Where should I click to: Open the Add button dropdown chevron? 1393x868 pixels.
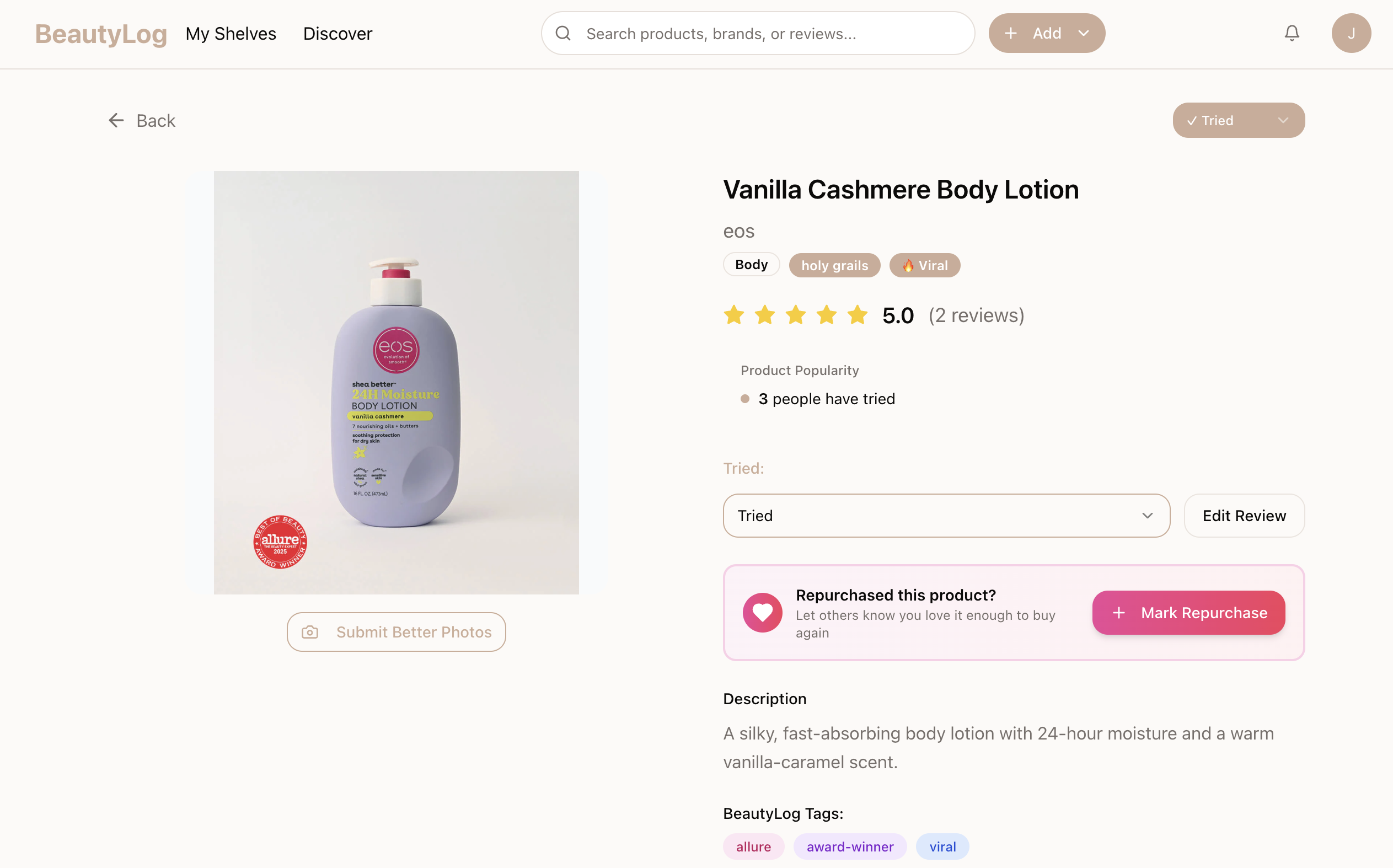(1084, 33)
